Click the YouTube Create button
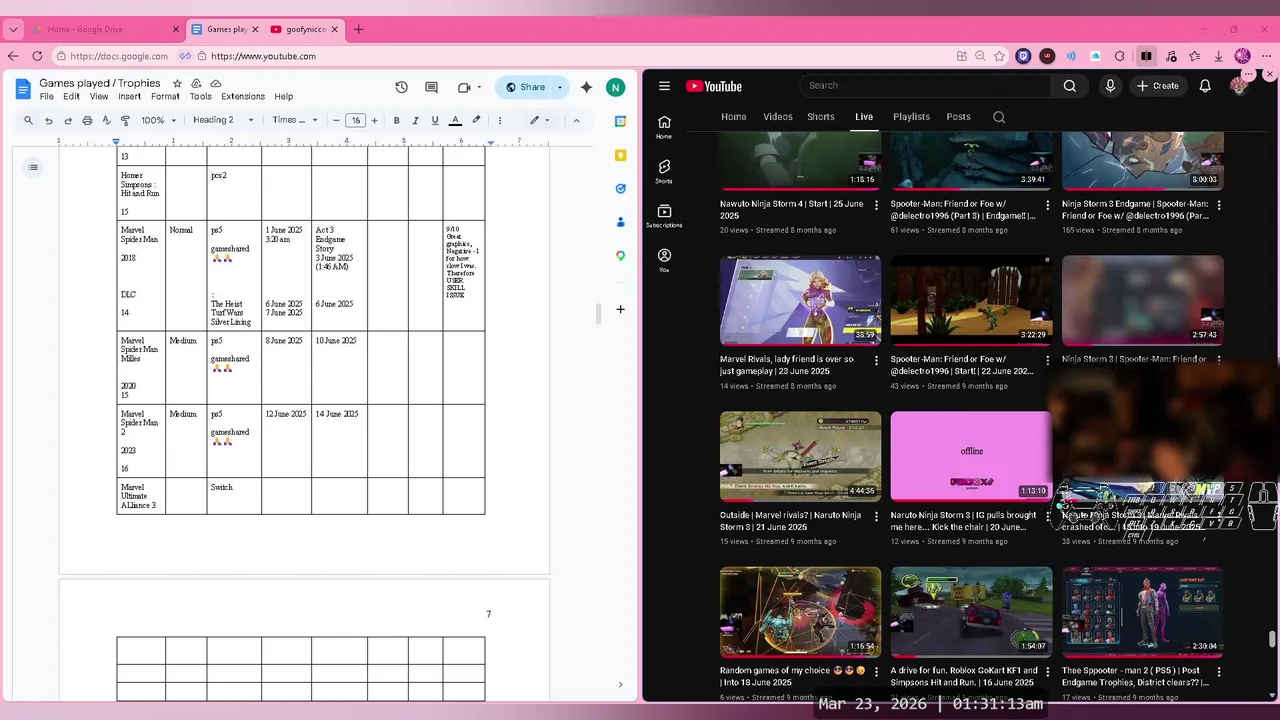The image size is (1280, 720). pos(1158,86)
